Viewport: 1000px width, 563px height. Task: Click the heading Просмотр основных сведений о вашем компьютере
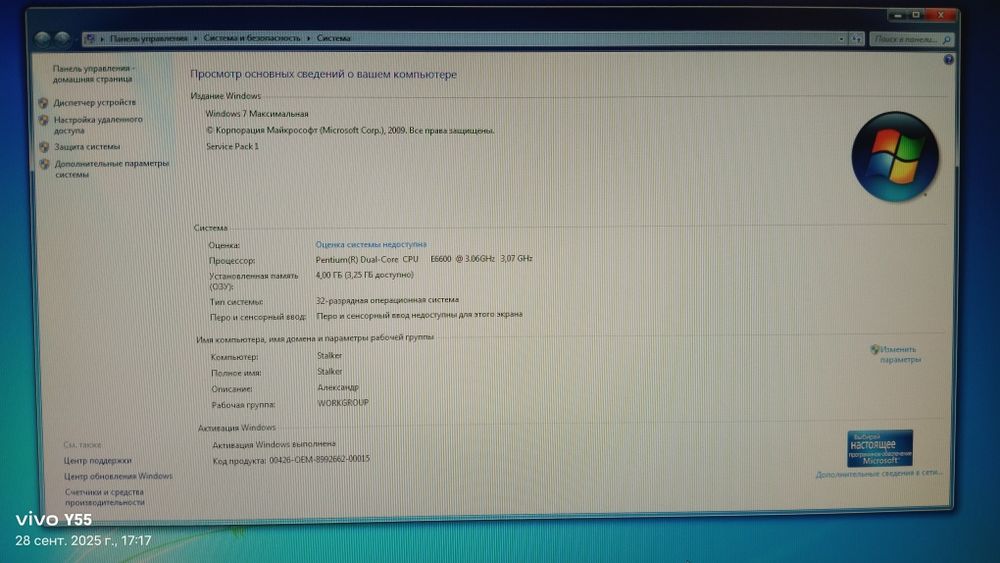[323, 74]
